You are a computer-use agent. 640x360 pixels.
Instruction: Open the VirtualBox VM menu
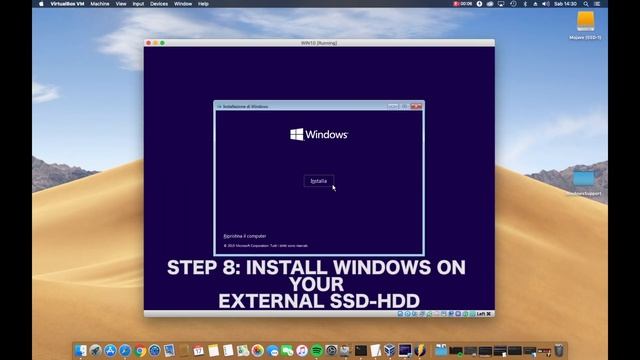(67, 4)
